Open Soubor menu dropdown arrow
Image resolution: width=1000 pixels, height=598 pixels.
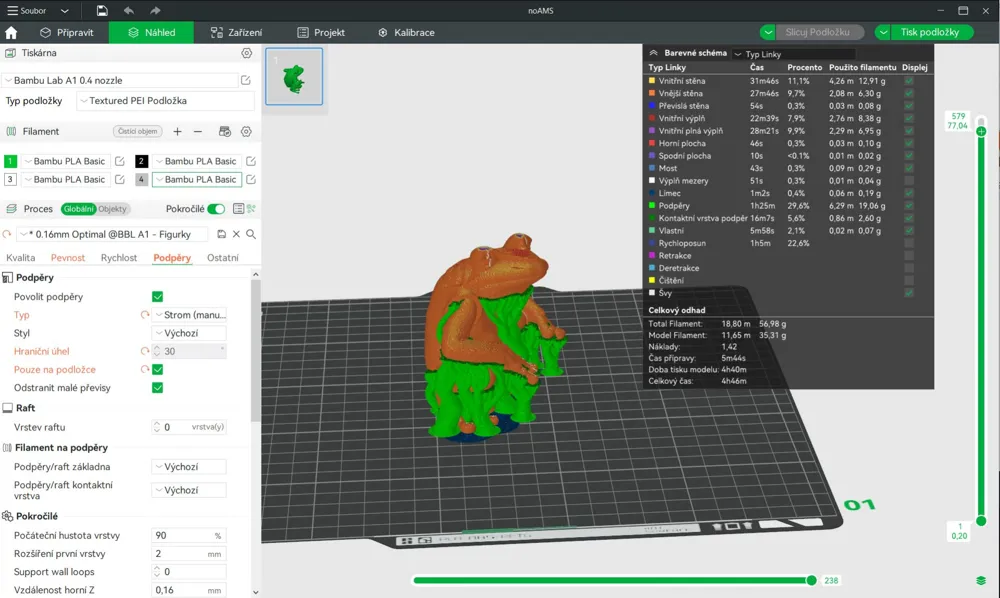coord(64,11)
